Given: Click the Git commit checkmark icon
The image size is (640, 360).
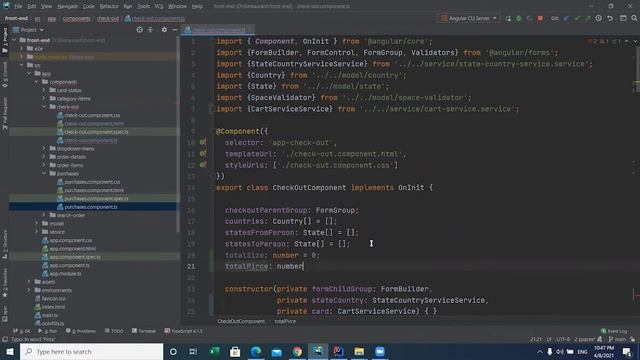Looking at the screenshot, I should tap(577, 18).
